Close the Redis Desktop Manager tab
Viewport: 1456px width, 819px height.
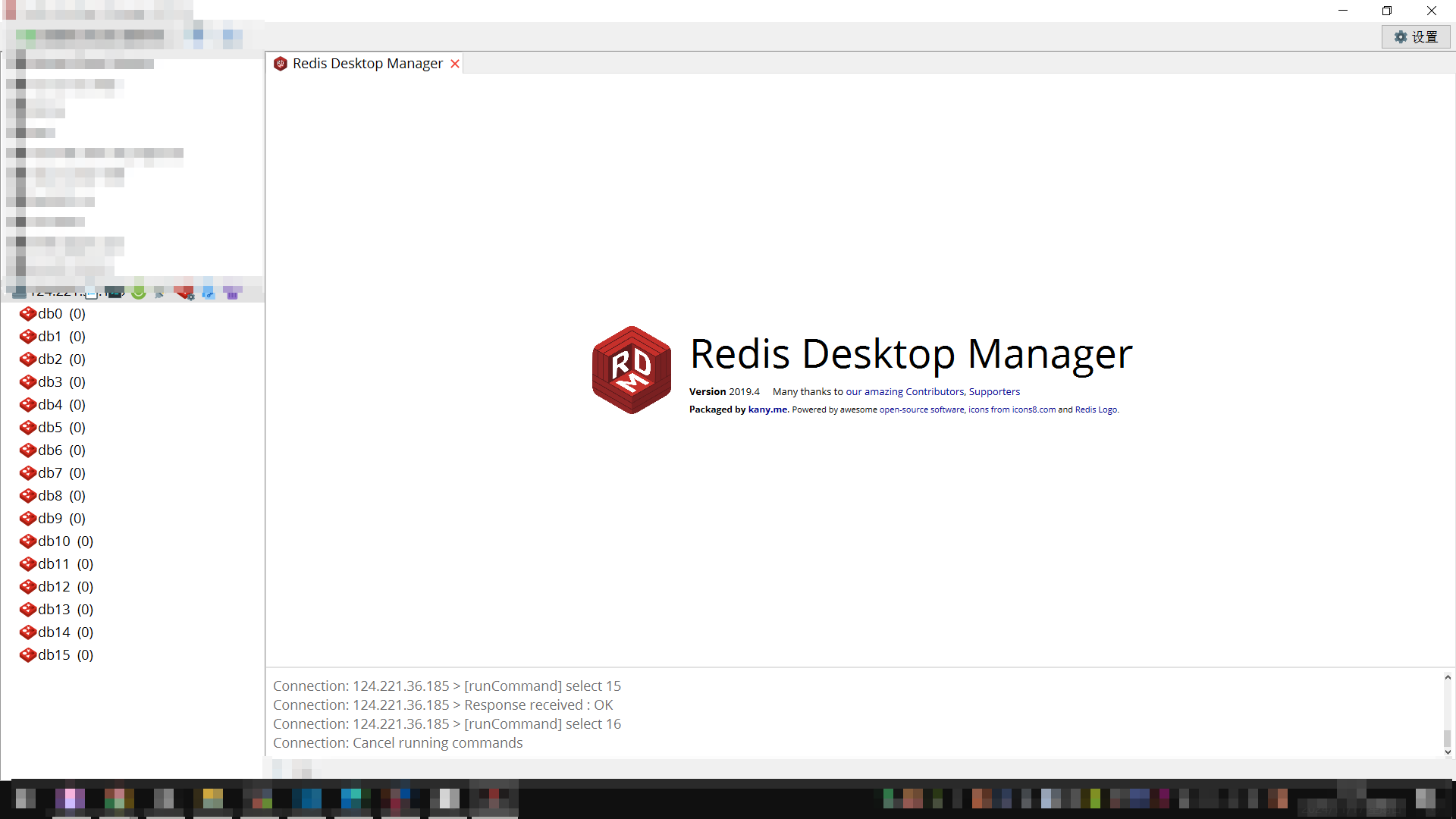pyautogui.click(x=455, y=64)
